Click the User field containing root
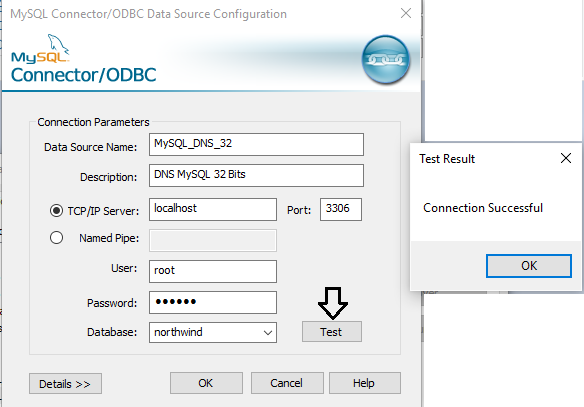Screen dimensions: 584x407 coord(213,271)
